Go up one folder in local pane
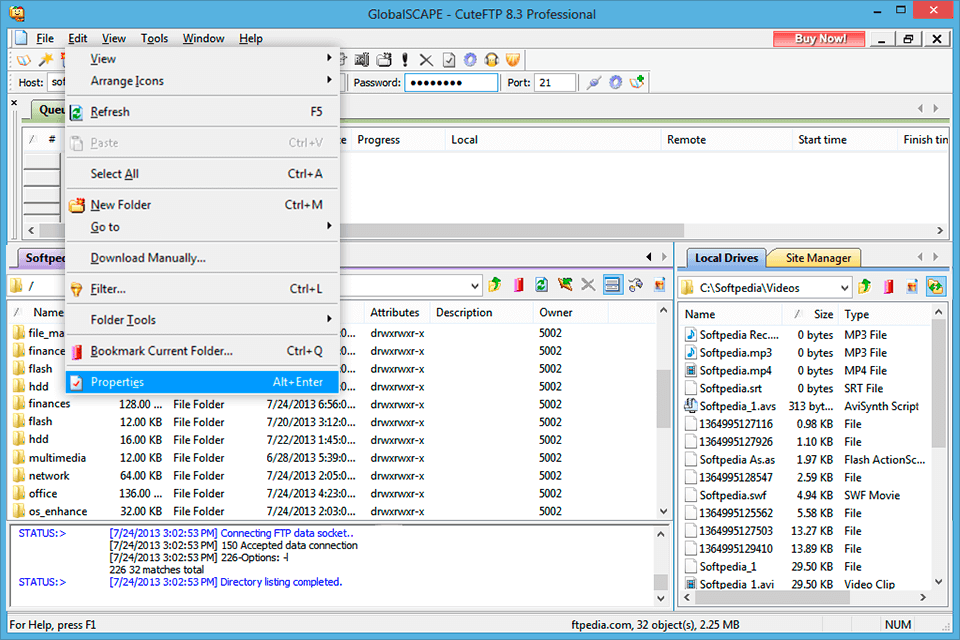This screenshot has height=640, width=960. coord(865,287)
